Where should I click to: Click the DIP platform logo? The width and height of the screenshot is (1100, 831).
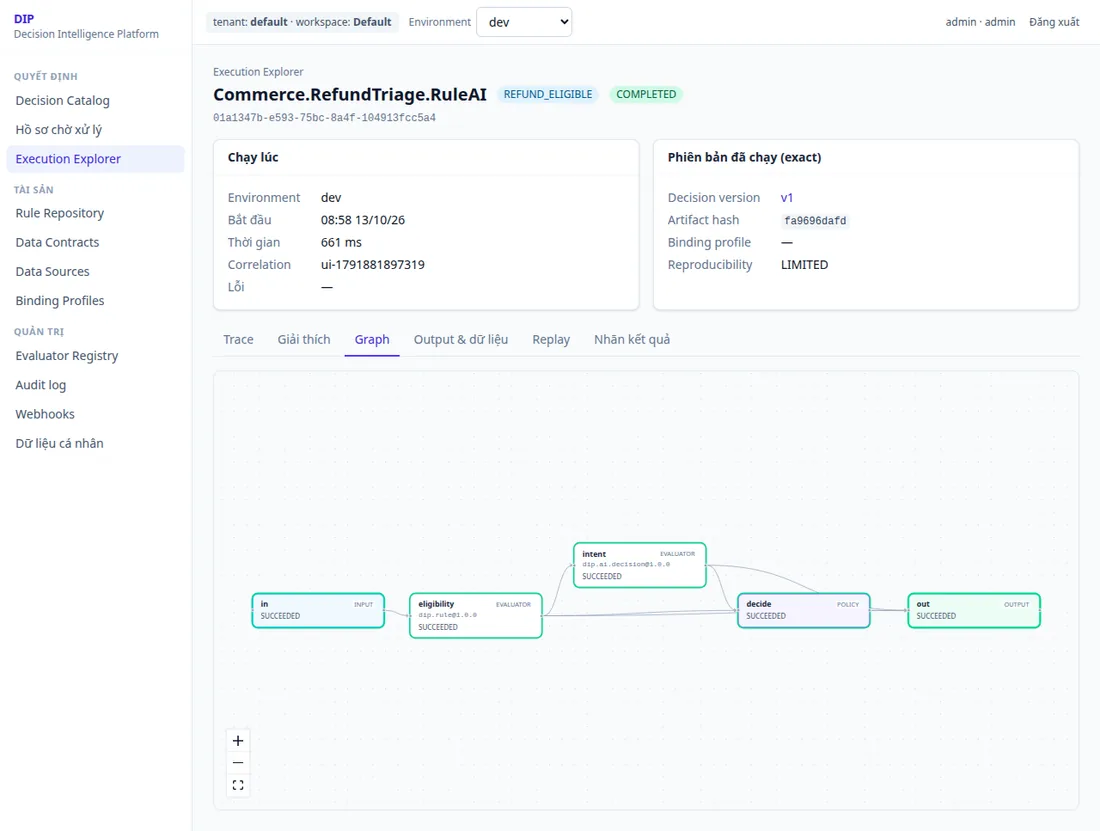pyautogui.click(x=24, y=19)
